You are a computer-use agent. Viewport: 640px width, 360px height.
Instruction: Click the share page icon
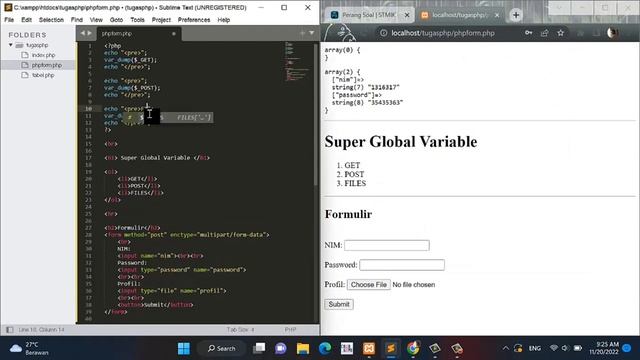(x=544, y=33)
